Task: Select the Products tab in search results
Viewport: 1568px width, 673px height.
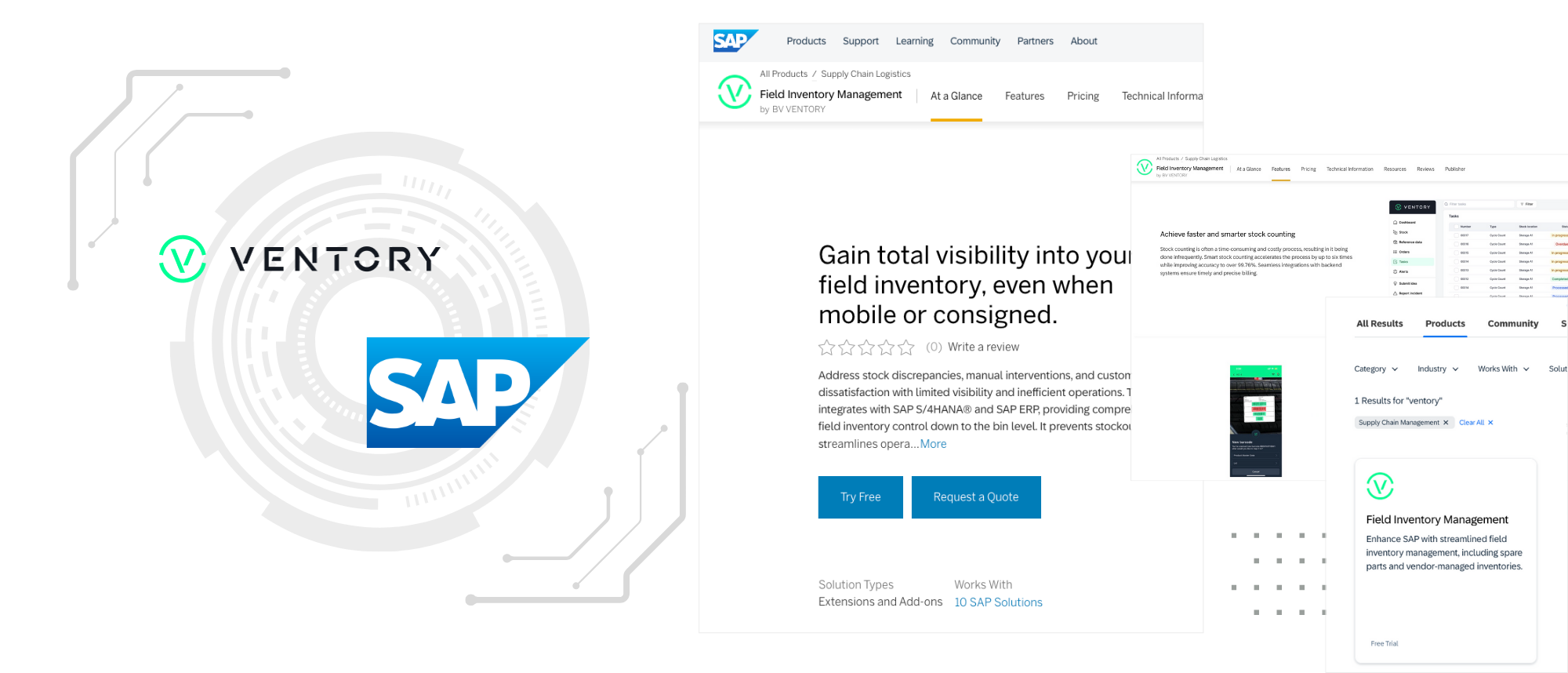Action: [1445, 323]
